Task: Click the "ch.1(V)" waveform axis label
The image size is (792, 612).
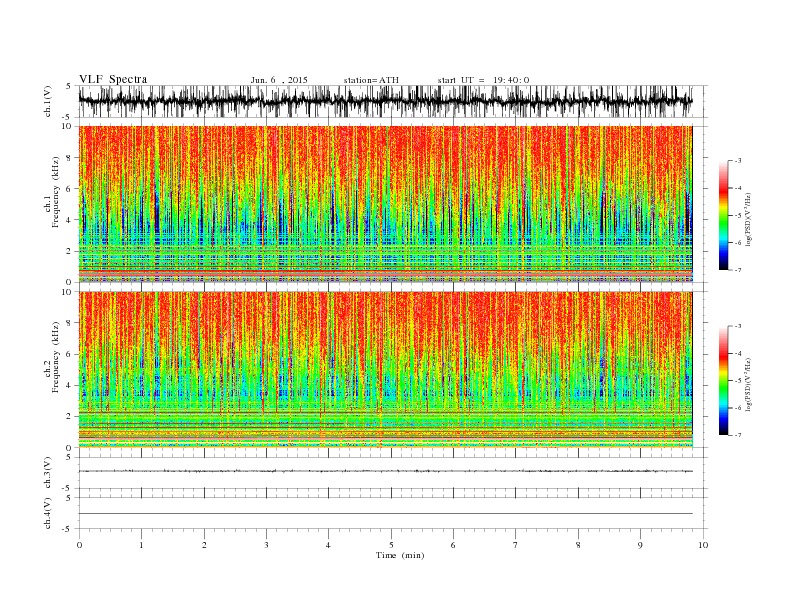Action: pos(48,102)
